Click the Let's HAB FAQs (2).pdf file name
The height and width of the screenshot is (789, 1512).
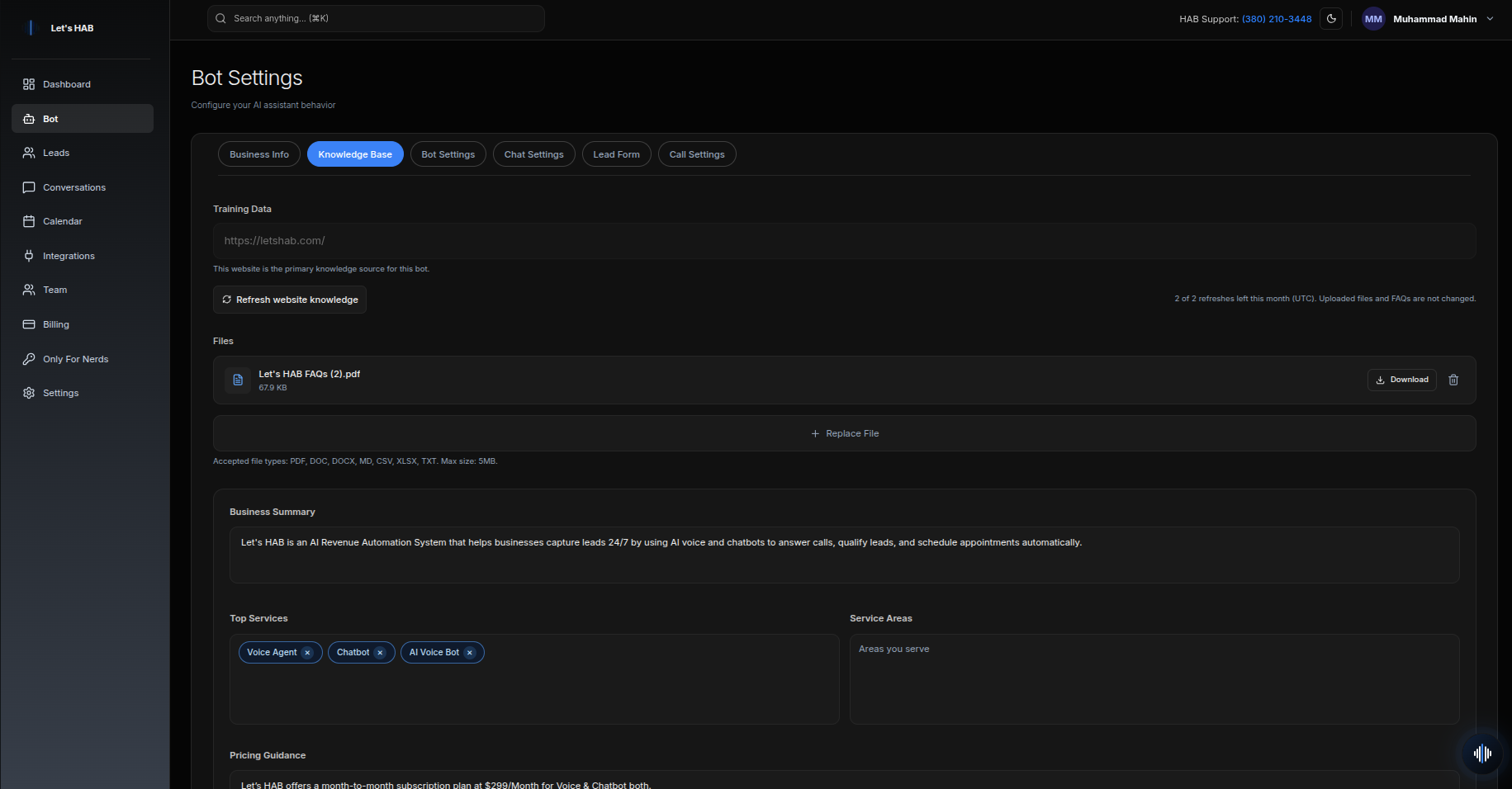click(310, 374)
